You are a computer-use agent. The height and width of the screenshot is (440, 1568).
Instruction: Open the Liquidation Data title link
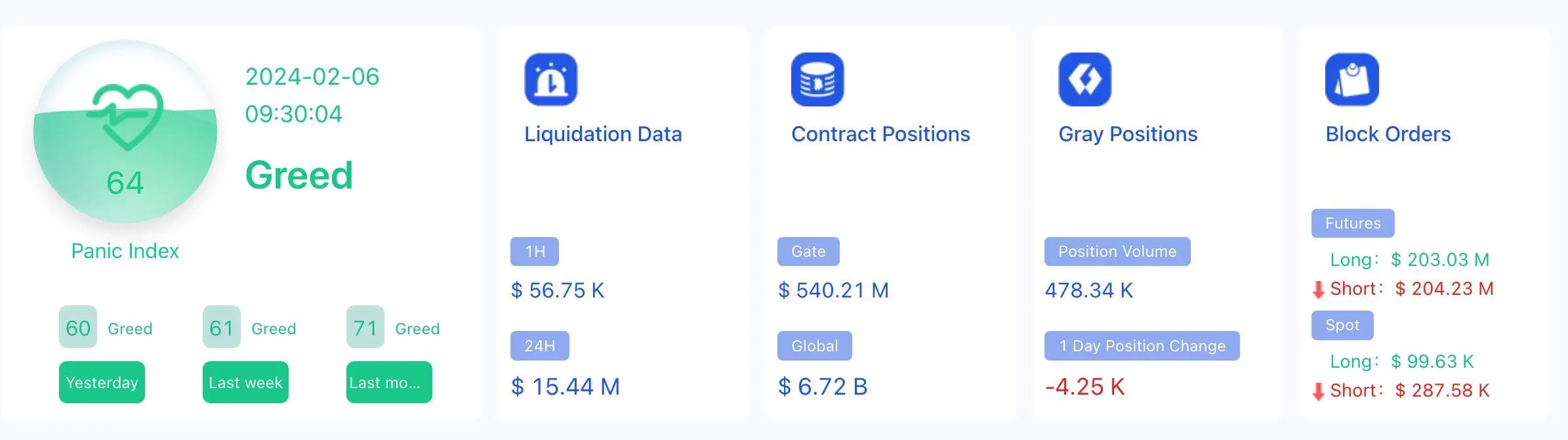(x=603, y=134)
